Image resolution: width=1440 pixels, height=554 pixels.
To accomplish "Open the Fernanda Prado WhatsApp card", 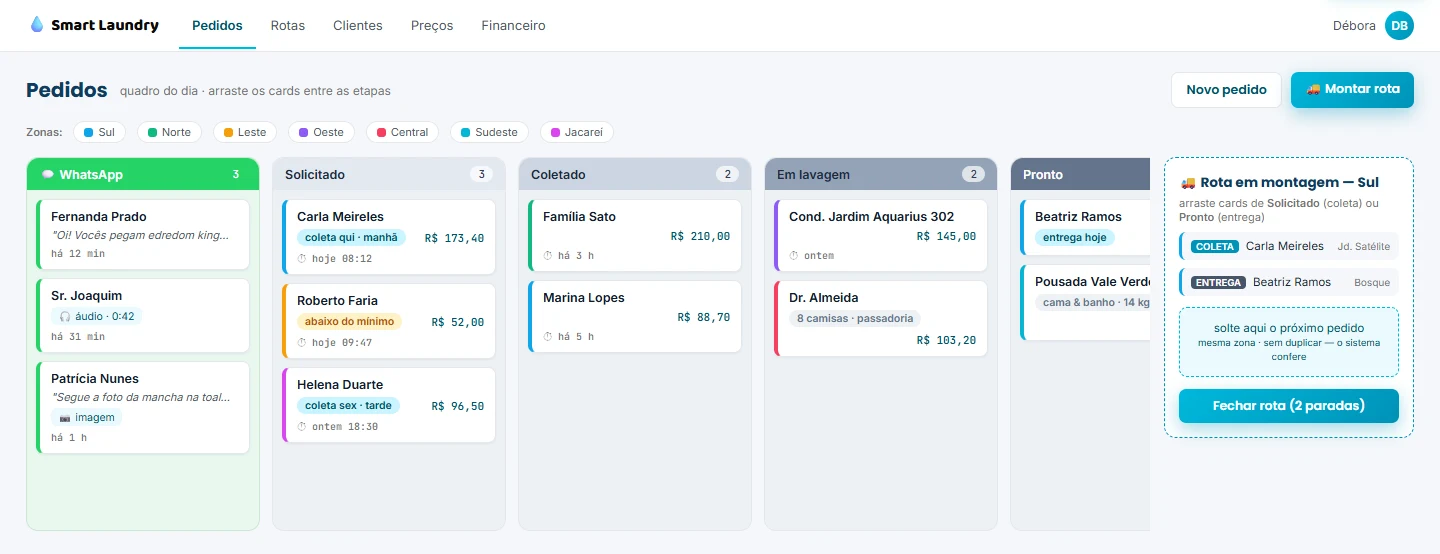I will pos(142,235).
